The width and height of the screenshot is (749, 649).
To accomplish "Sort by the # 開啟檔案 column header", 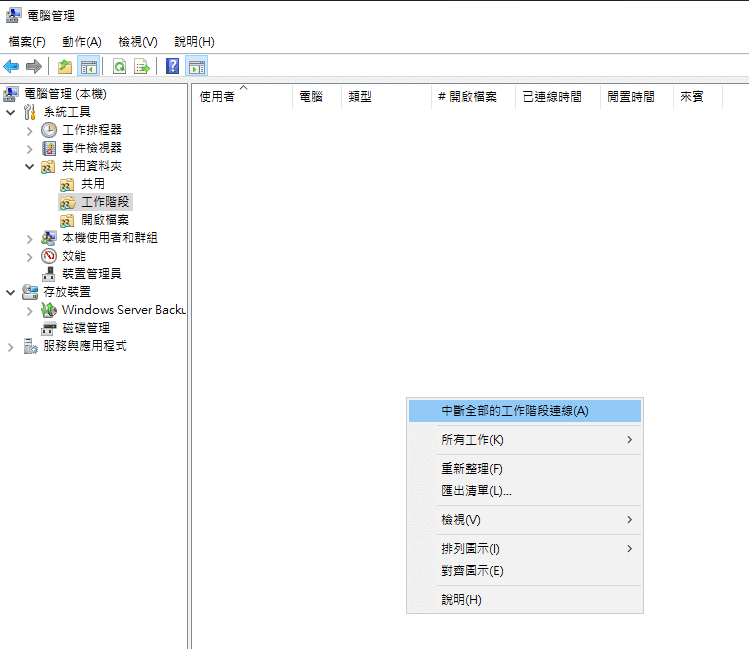I will pos(473,97).
